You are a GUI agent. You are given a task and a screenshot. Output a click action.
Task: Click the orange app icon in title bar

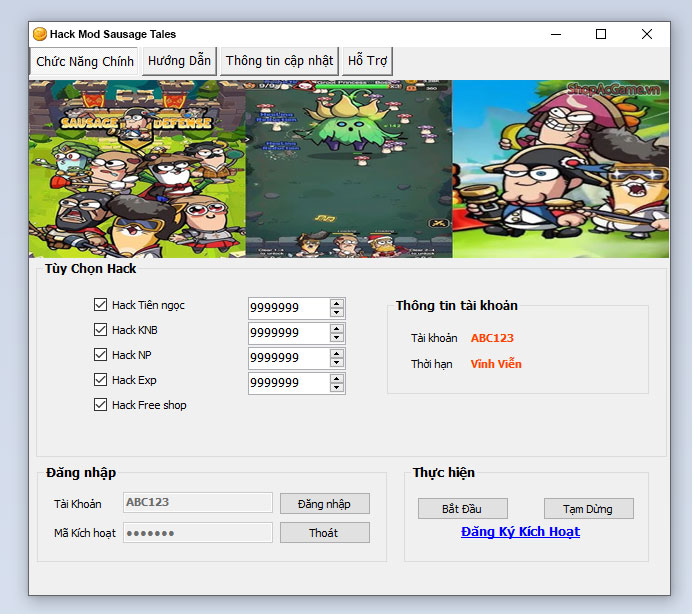(40, 34)
